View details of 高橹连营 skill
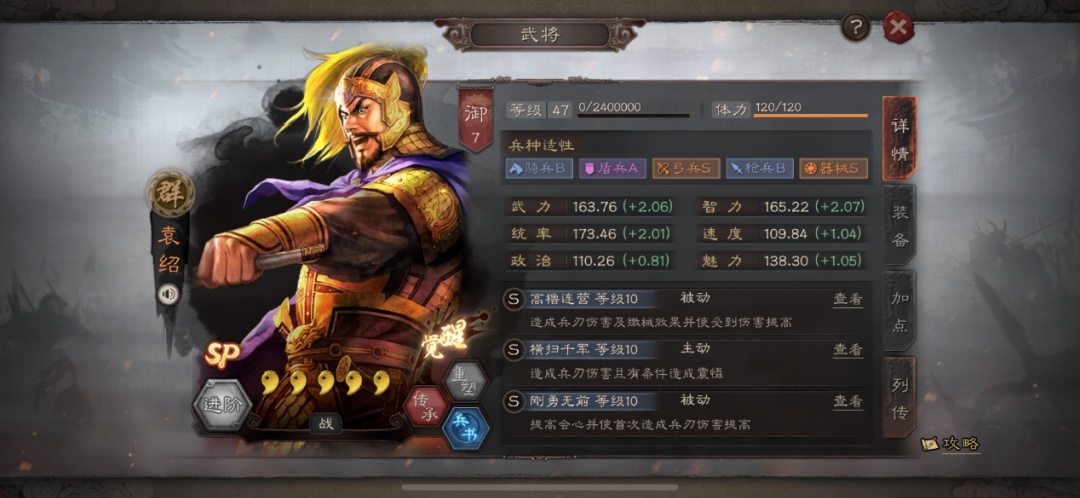The height and width of the screenshot is (498, 1080). click(847, 299)
